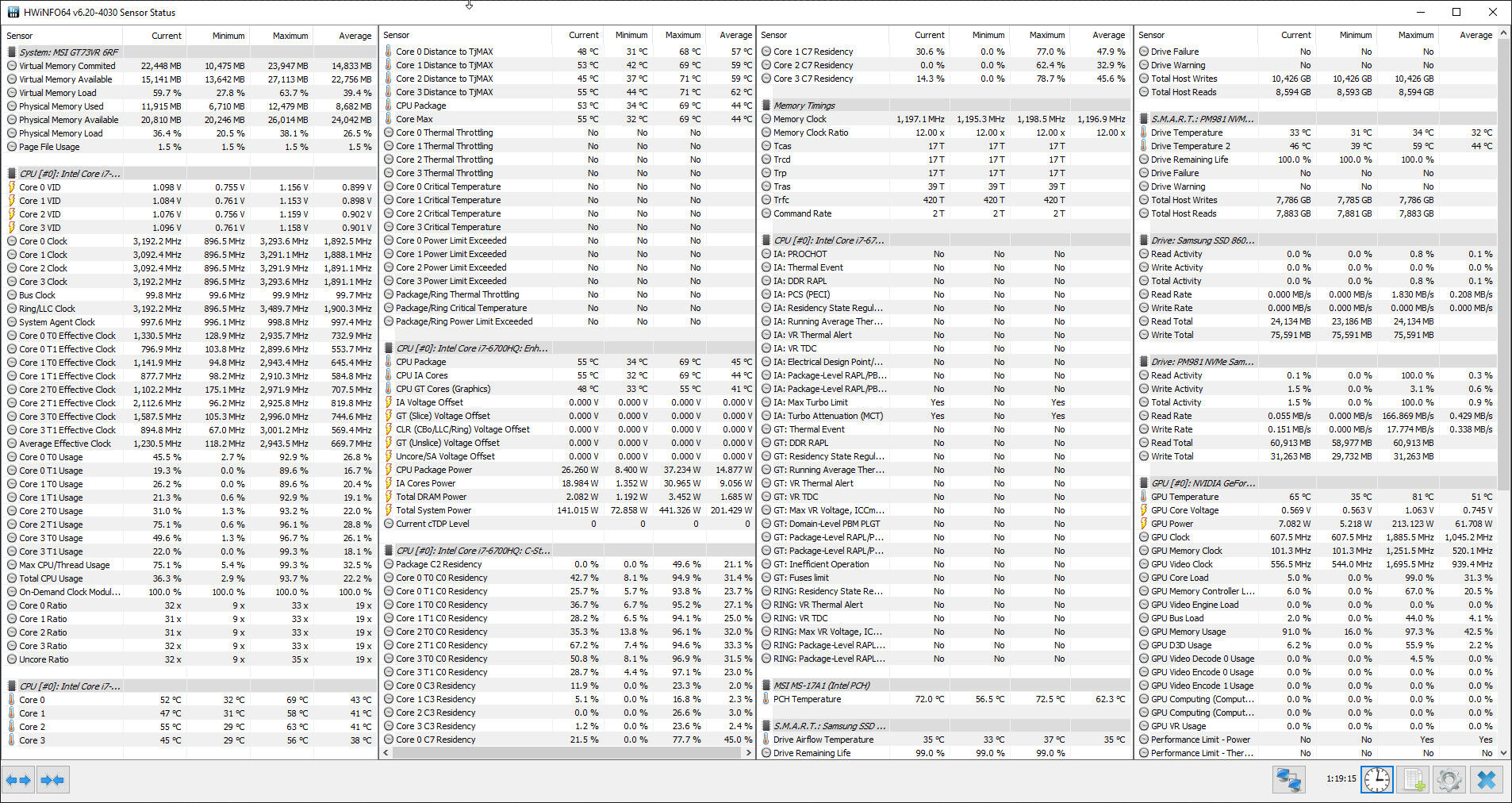
Task: Select the Average Effective Clock row
Action: (189, 444)
